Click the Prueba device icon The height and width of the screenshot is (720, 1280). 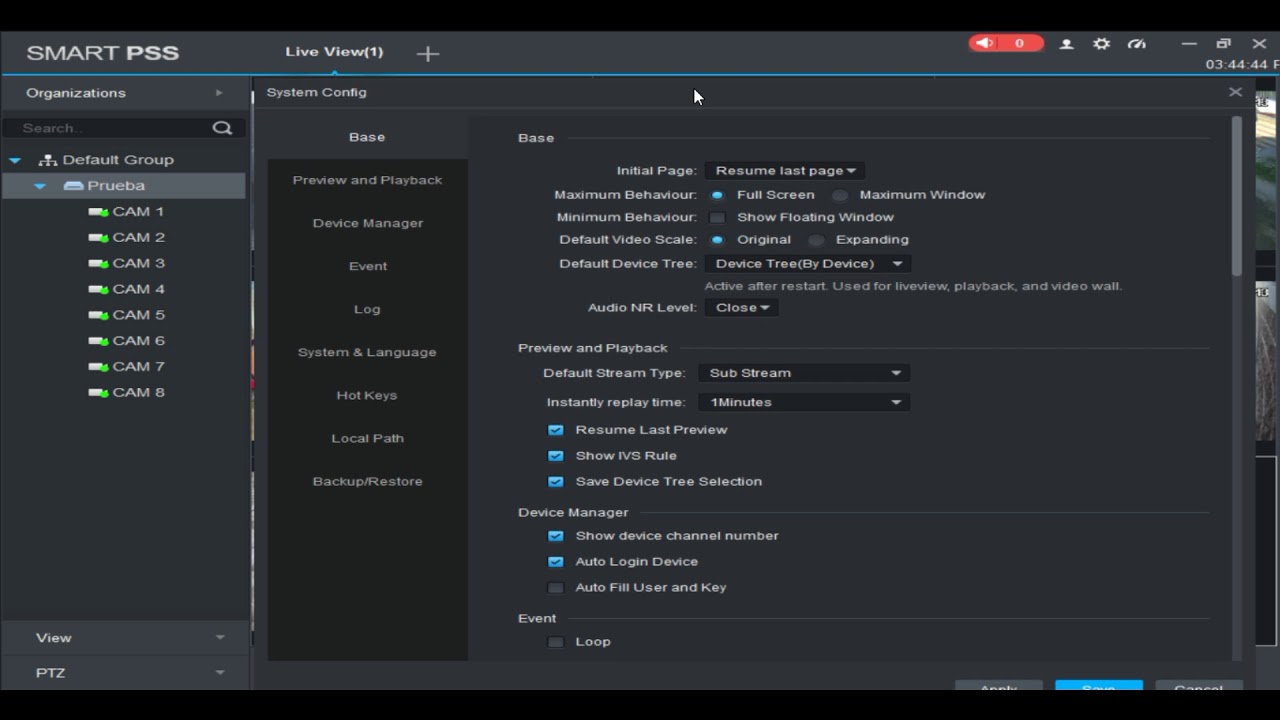[73, 186]
